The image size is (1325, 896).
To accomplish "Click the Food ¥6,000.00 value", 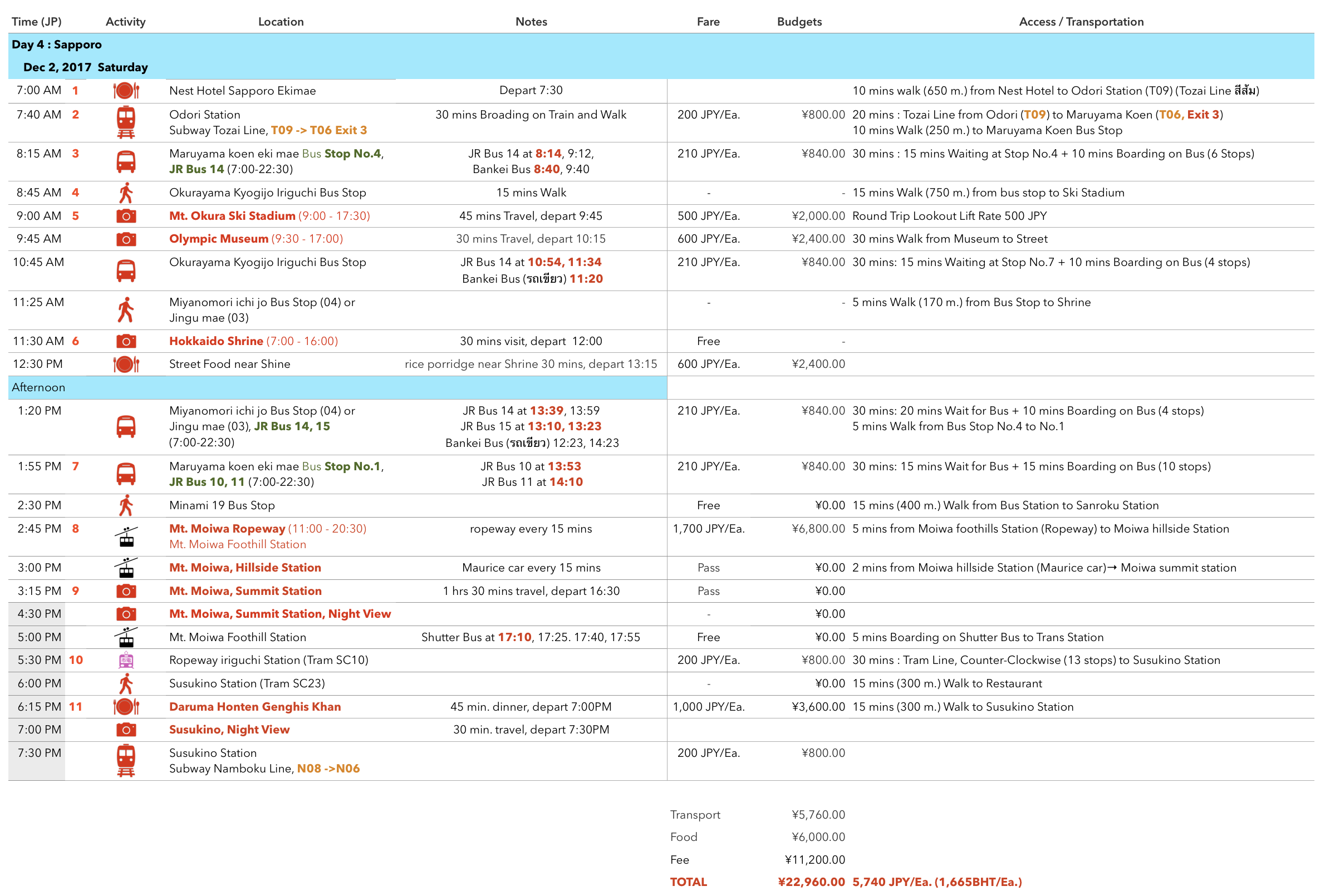I will 818,838.
